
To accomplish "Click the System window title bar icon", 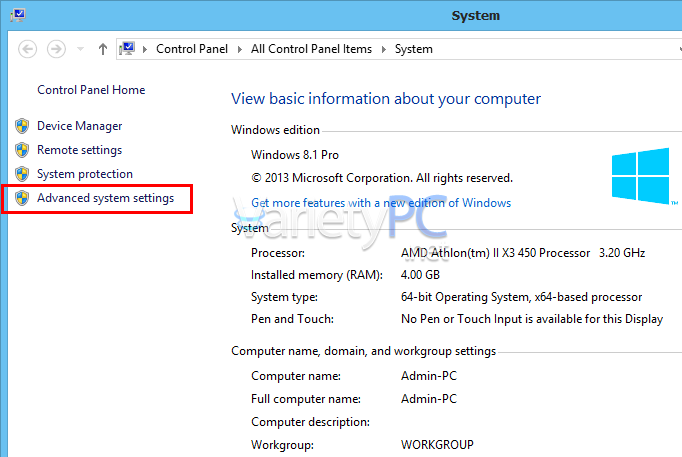I will 18,15.
